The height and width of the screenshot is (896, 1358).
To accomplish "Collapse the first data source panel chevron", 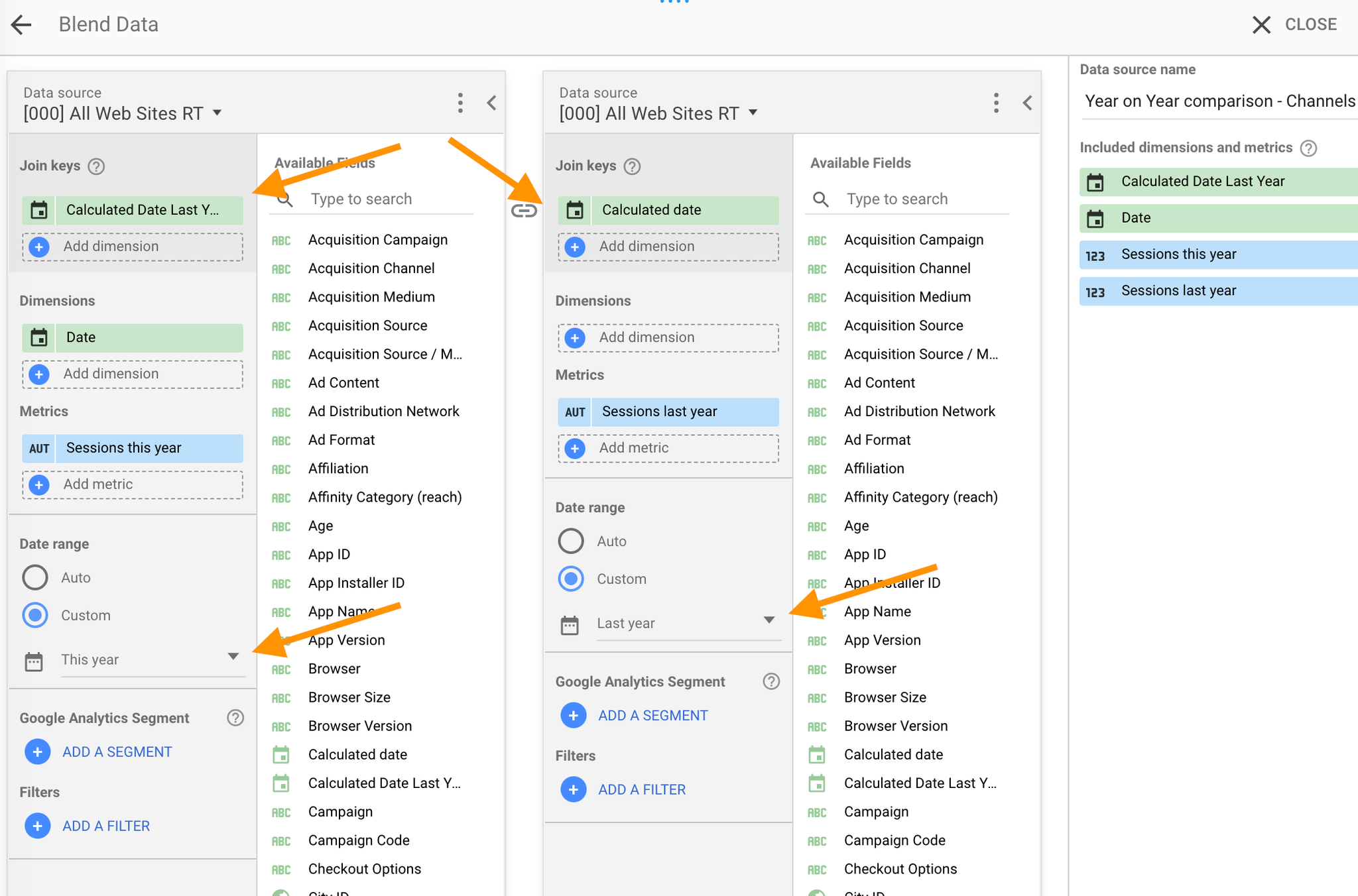I will click(x=491, y=103).
